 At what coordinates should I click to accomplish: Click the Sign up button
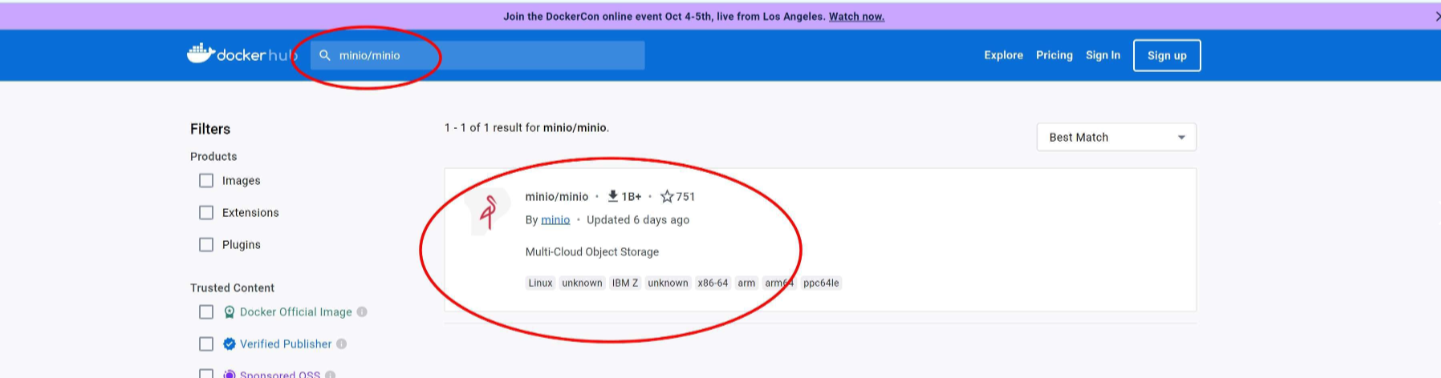1167,55
